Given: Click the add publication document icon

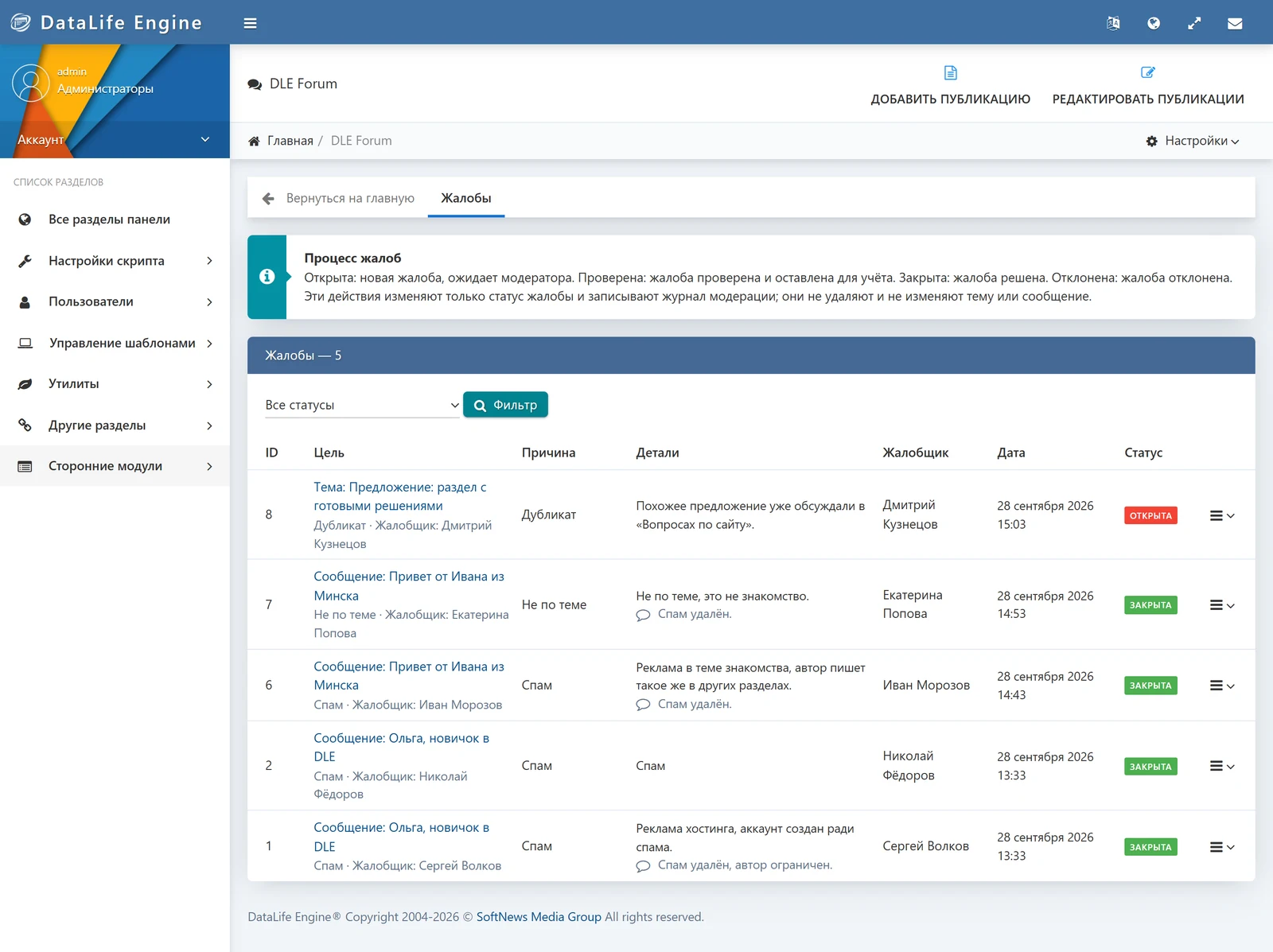Looking at the screenshot, I should click(950, 72).
